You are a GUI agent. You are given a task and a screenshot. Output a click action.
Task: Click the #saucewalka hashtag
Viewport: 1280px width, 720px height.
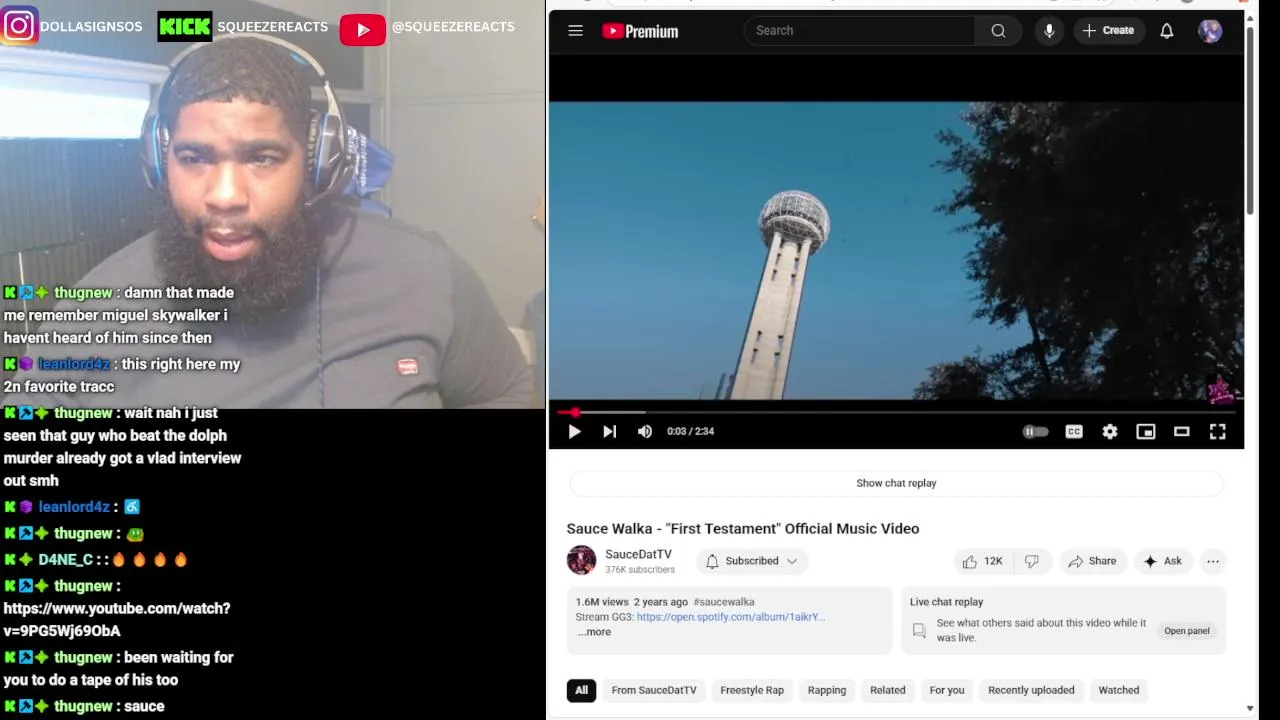coord(724,602)
